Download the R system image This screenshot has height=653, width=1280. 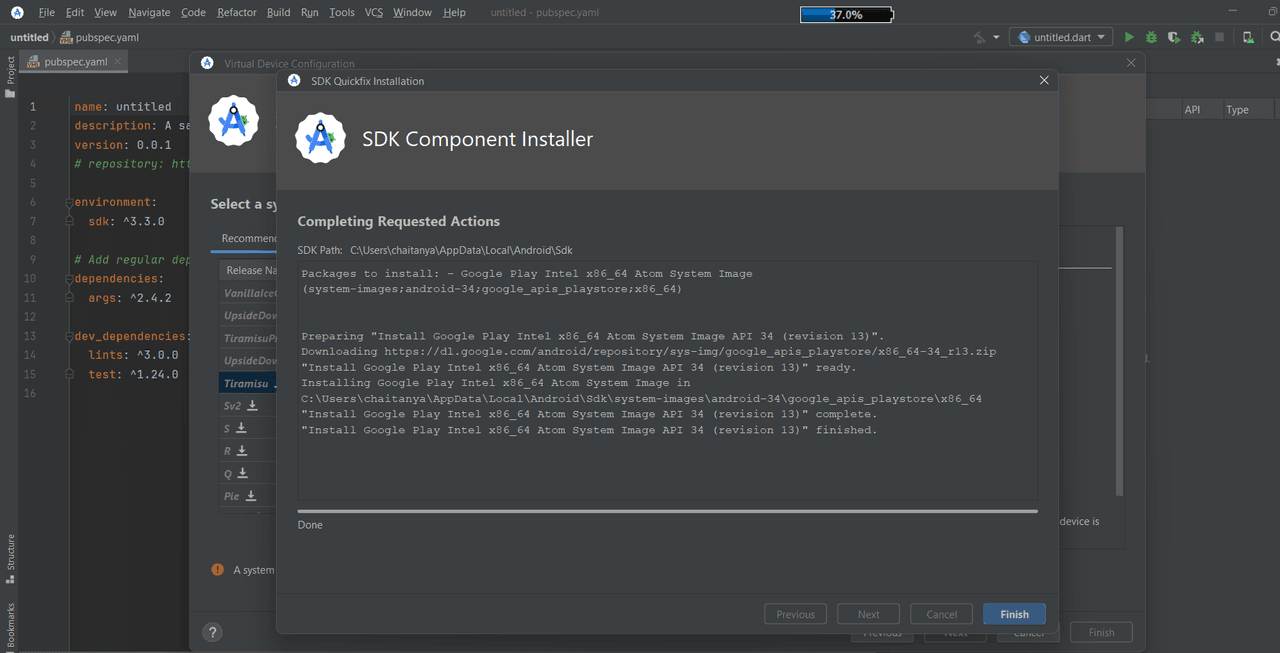pos(242,451)
